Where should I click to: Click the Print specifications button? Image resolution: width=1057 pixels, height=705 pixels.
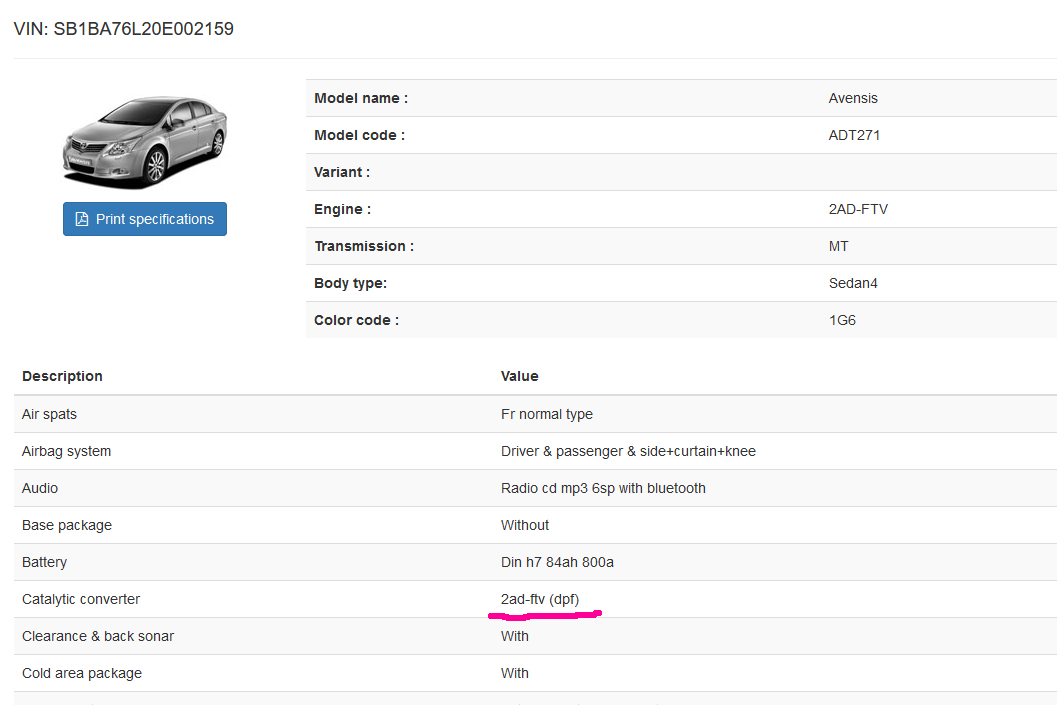coord(145,219)
